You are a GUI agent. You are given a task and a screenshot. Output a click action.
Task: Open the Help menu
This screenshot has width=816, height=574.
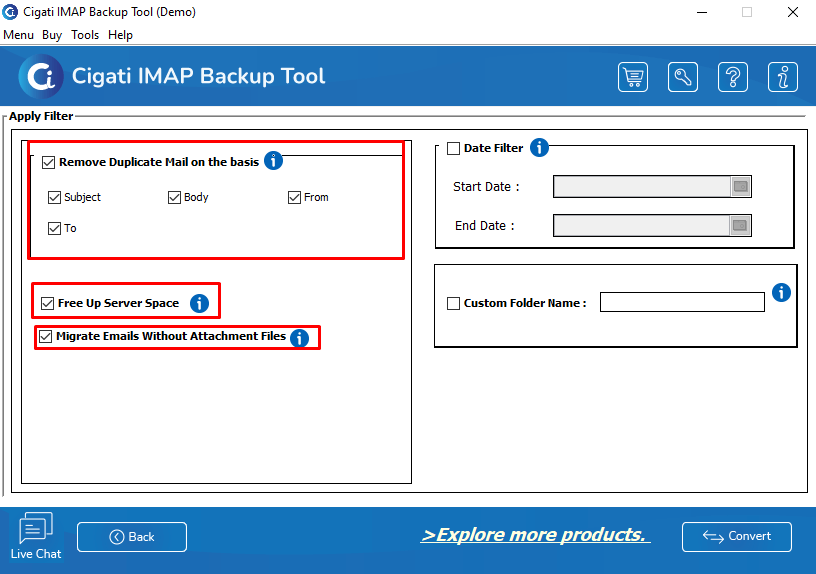[120, 35]
